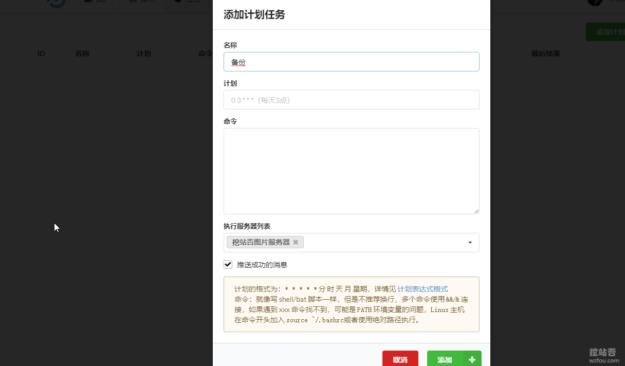The image size is (625, 366).
Task: Click the green button in the background page's top-right
Action: click(x=605, y=32)
